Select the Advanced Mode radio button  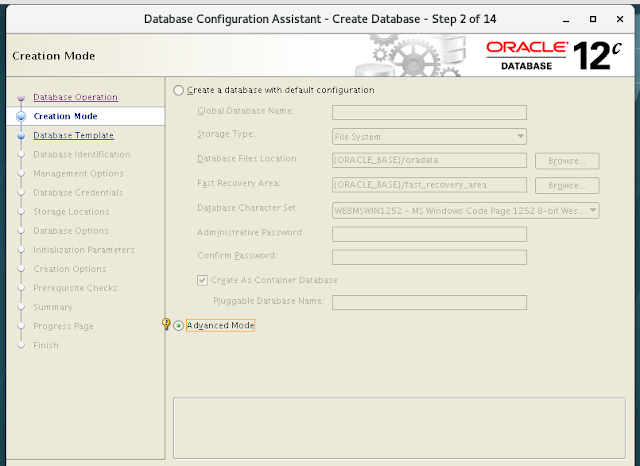[178, 326]
